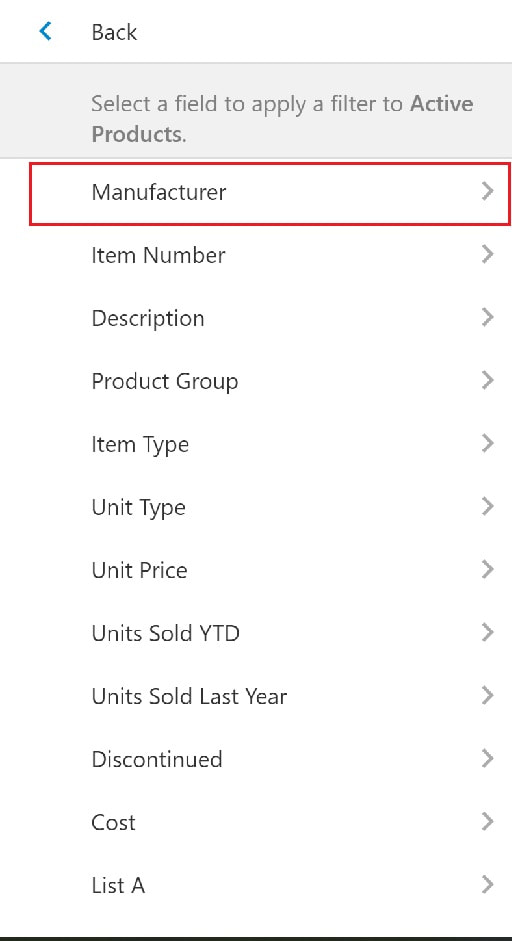
Task: Click the Item Type chevron icon
Action: click(x=487, y=443)
